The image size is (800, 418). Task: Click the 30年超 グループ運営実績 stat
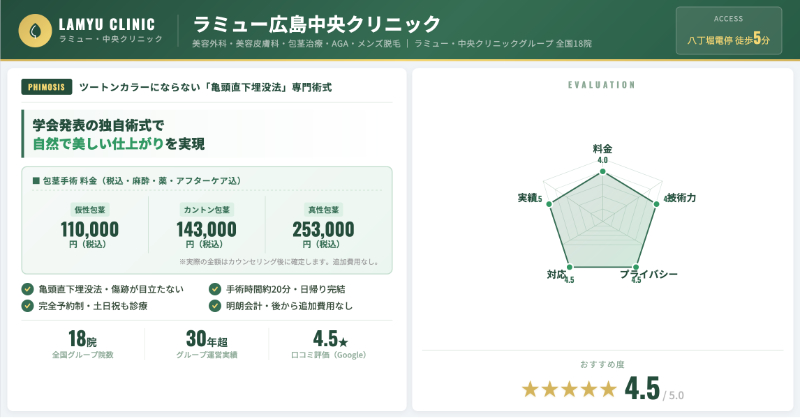tap(207, 343)
